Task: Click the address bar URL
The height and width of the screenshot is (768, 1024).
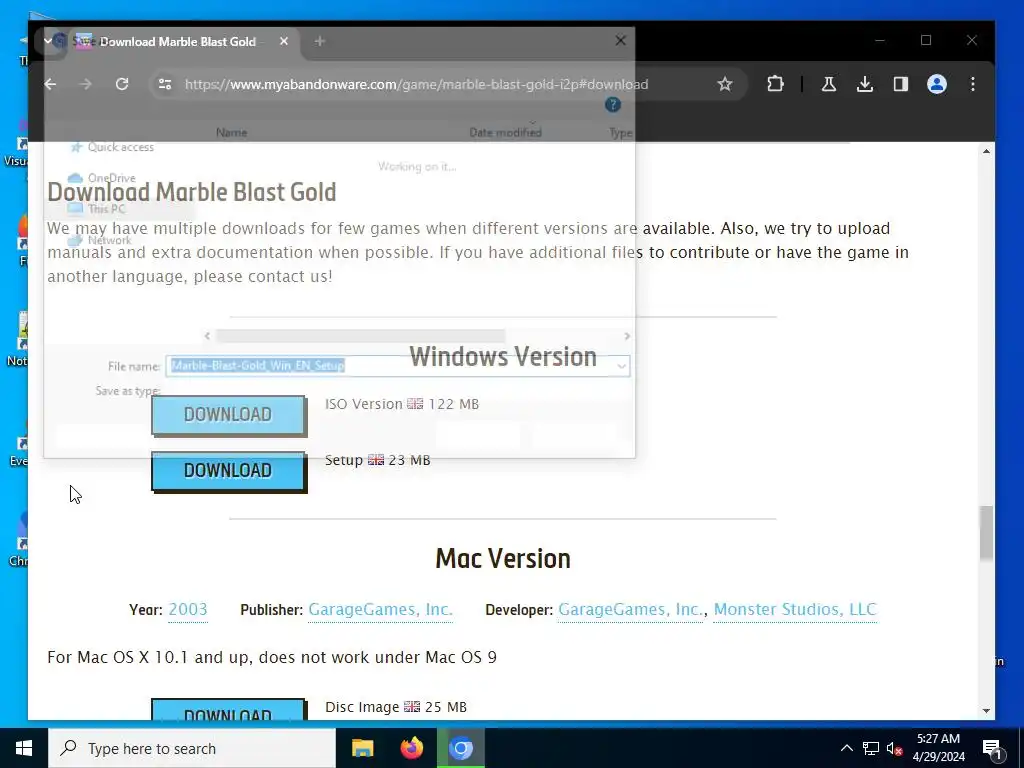Action: 416,84
